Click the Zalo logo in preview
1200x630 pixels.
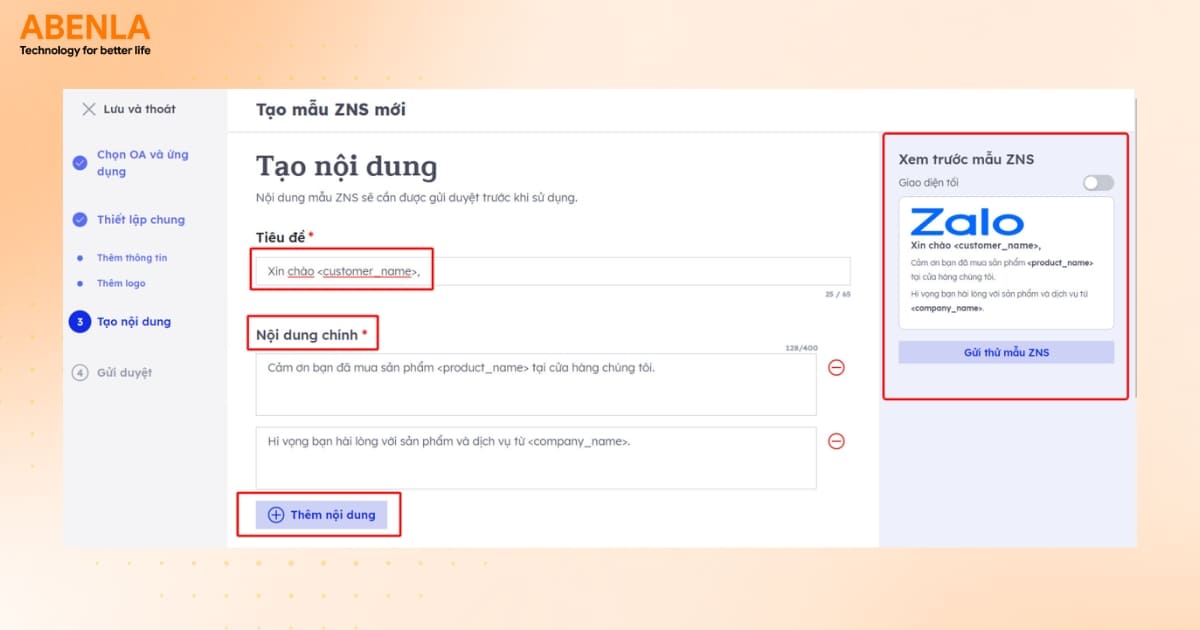point(967,221)
